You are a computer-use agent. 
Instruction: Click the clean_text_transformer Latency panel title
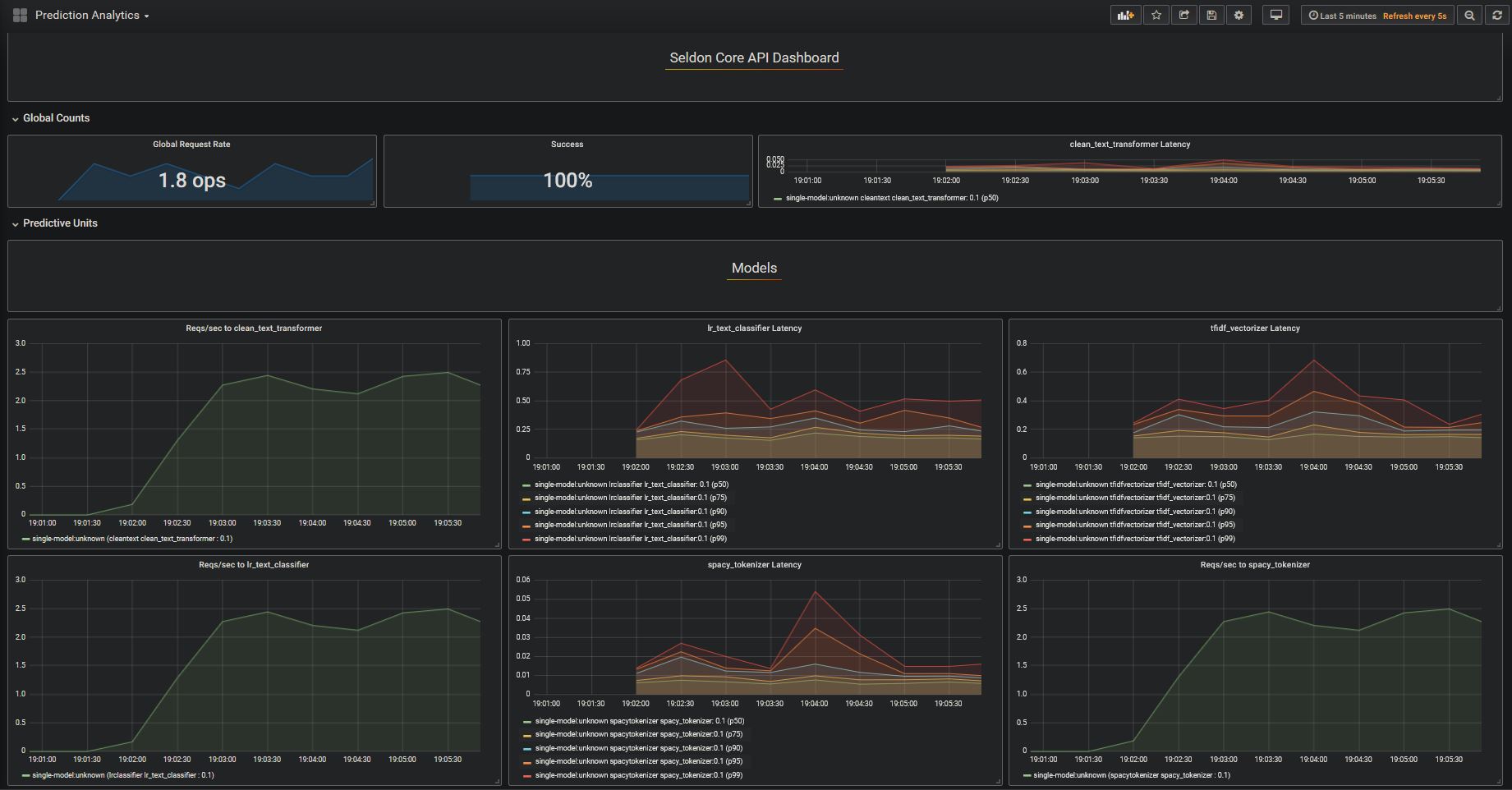pyautogui.click(x=1128, y=144)
